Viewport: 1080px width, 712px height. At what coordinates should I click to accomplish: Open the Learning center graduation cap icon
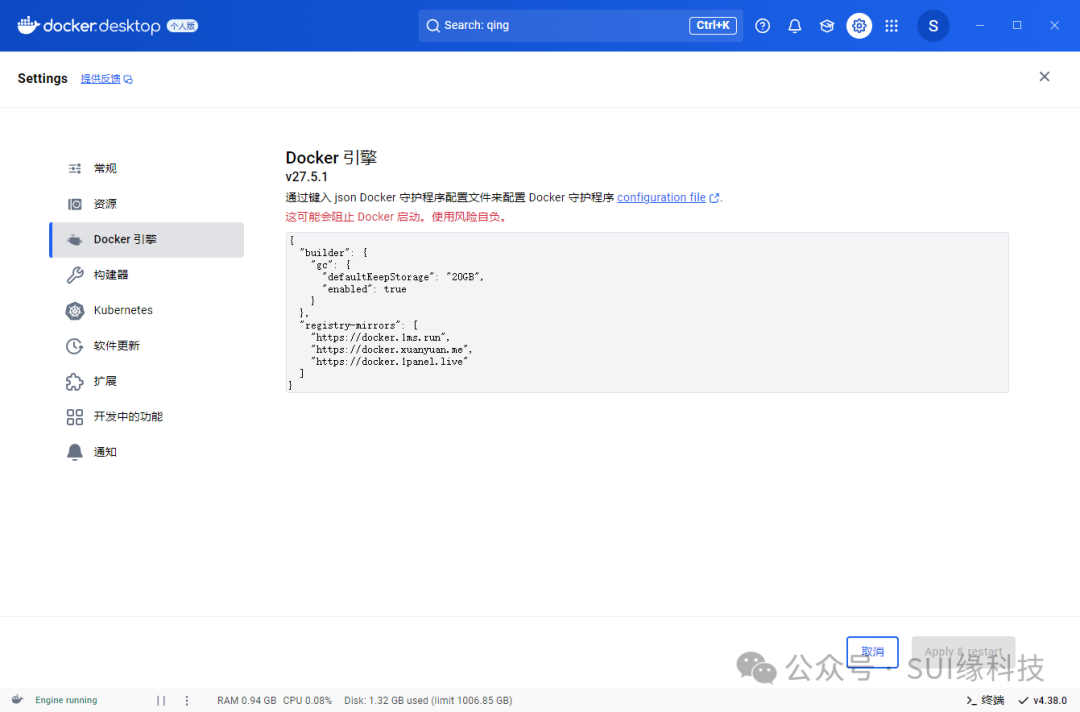[x=827, y=26]
